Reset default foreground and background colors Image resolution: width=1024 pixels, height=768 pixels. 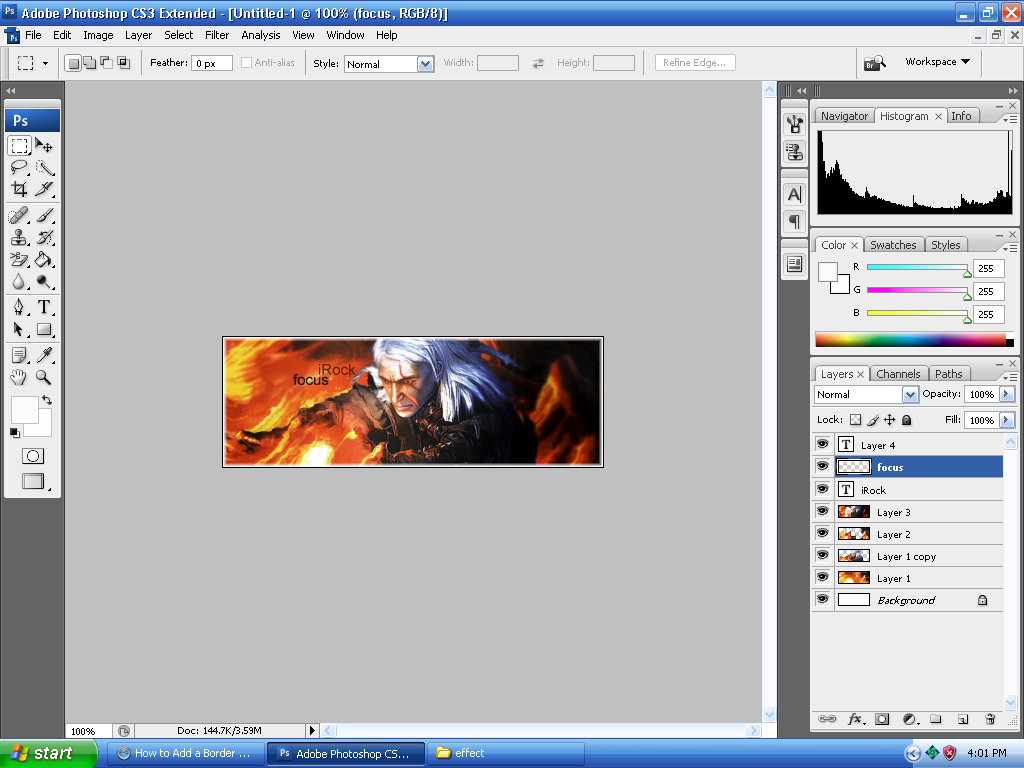14,432
